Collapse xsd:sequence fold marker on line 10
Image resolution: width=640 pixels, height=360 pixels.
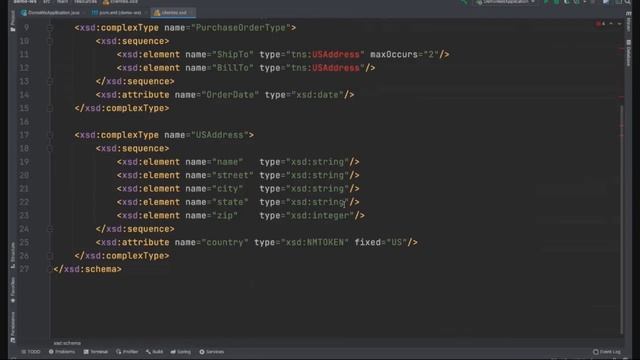click(50, 41)
